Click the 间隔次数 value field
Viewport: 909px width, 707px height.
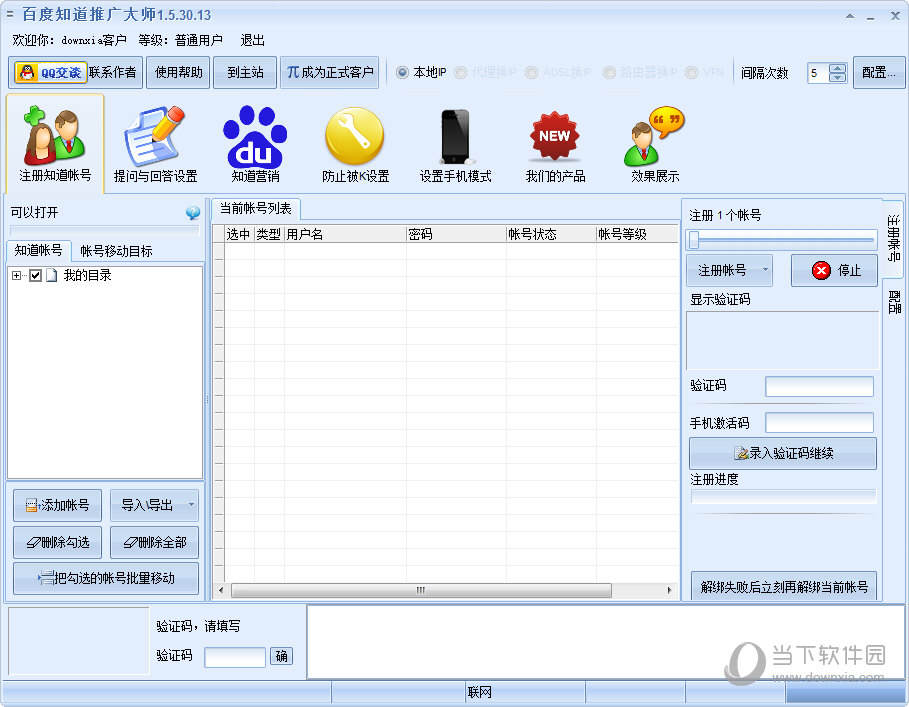click(x=819, y=73)
